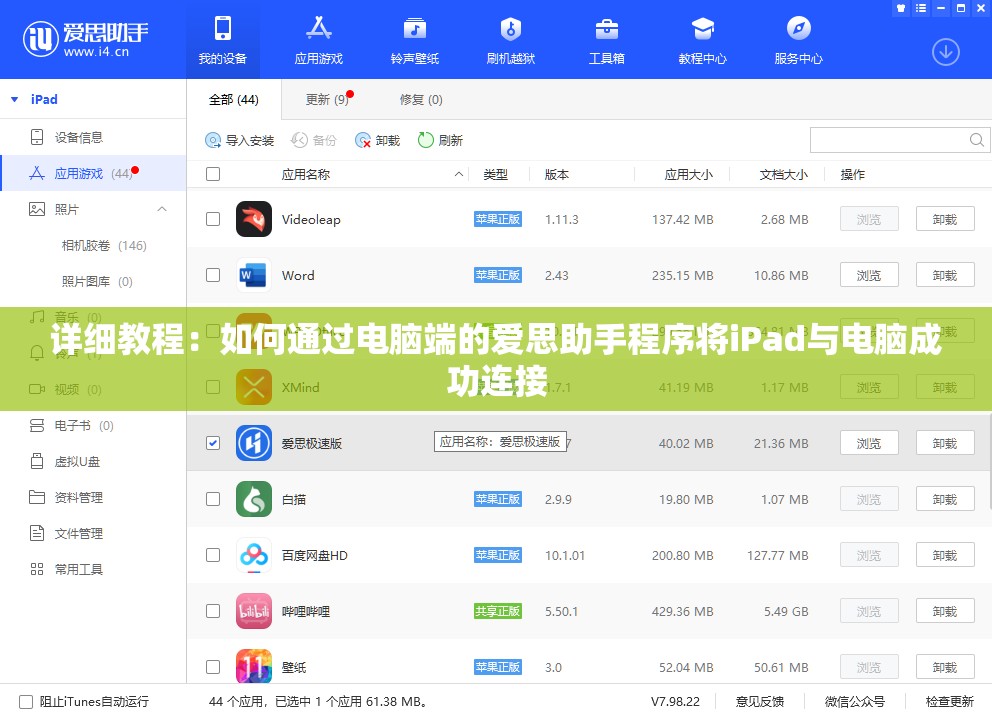Open 铃声壁纸 ringtones and wallpapers
The width and height of the screenshot is (992, 718).
[x=415, y=40]
